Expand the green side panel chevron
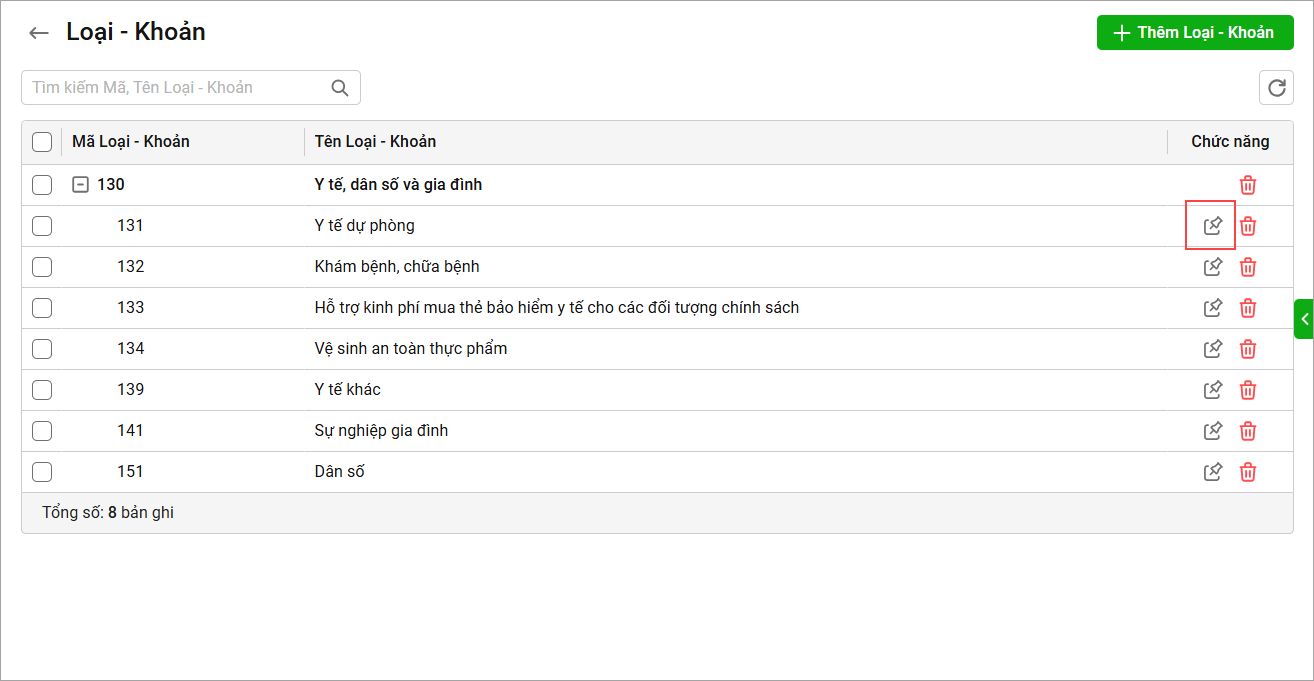Viewport: 1314px width, 681px height. point(1304,319)
